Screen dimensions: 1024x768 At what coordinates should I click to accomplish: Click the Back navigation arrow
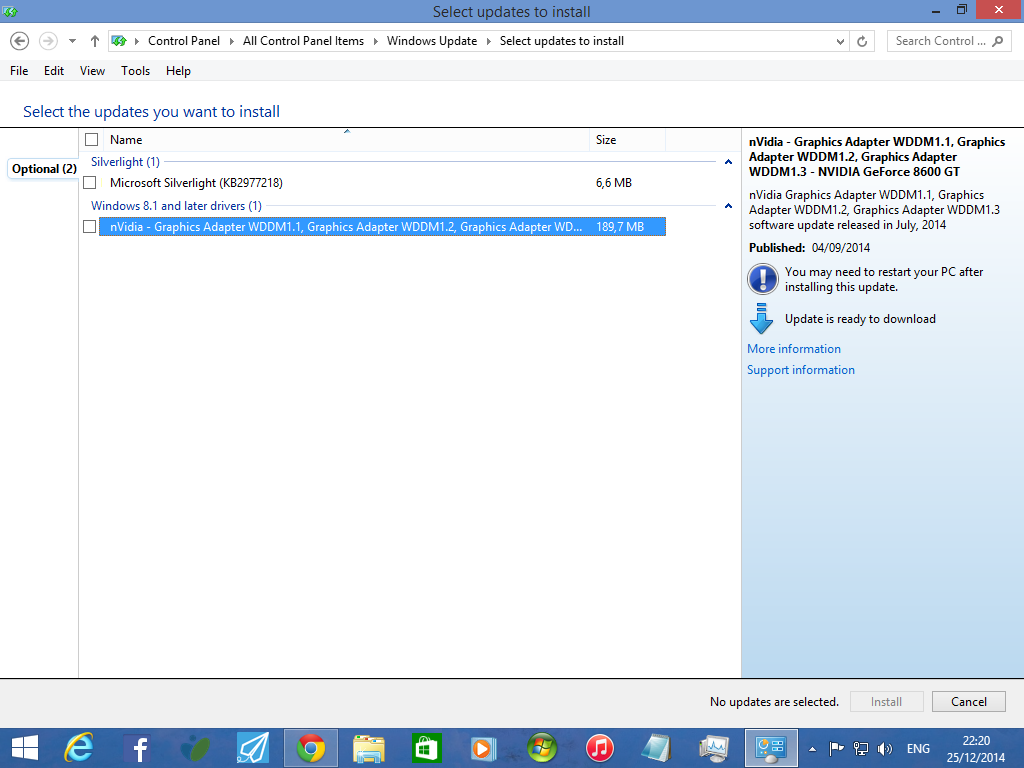(x=19, y=41)
